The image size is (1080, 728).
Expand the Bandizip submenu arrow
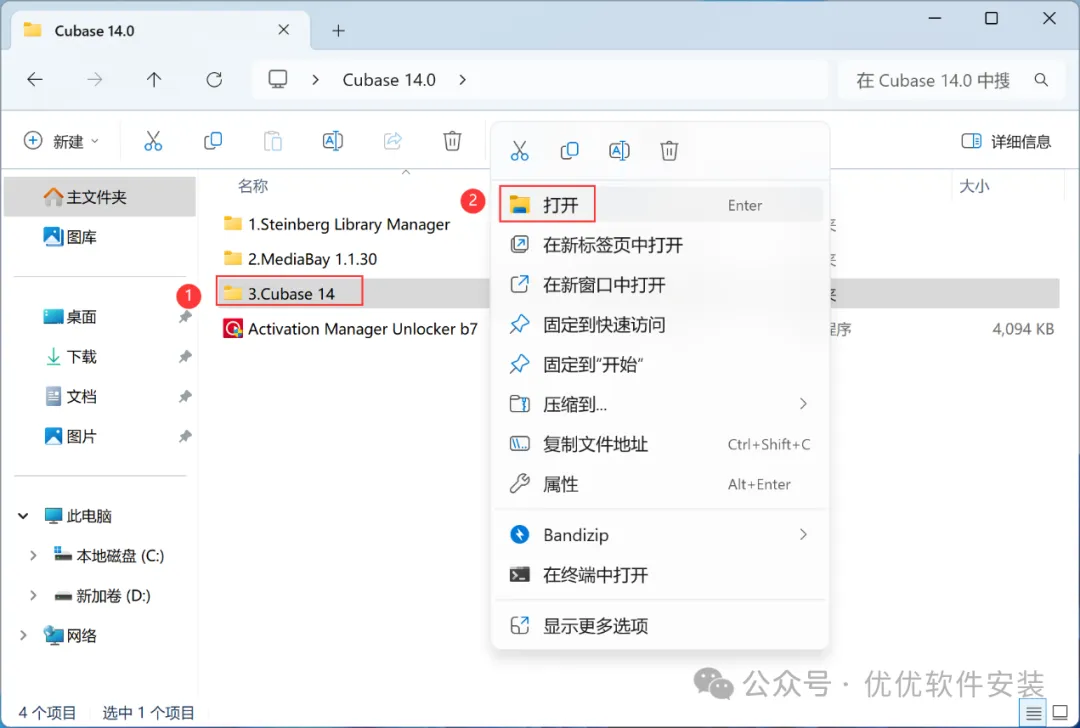803,534
